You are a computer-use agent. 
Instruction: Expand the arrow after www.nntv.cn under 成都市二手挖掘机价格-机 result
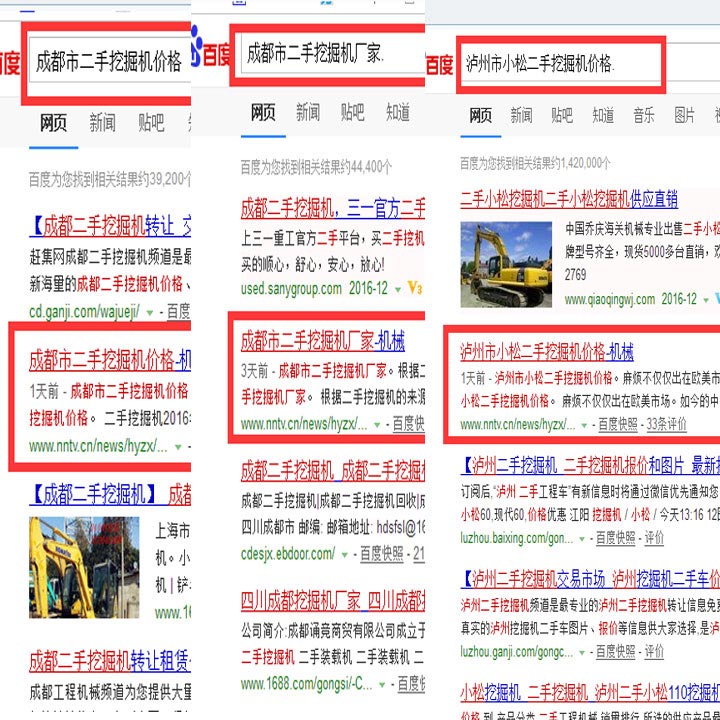coord(178,447)
